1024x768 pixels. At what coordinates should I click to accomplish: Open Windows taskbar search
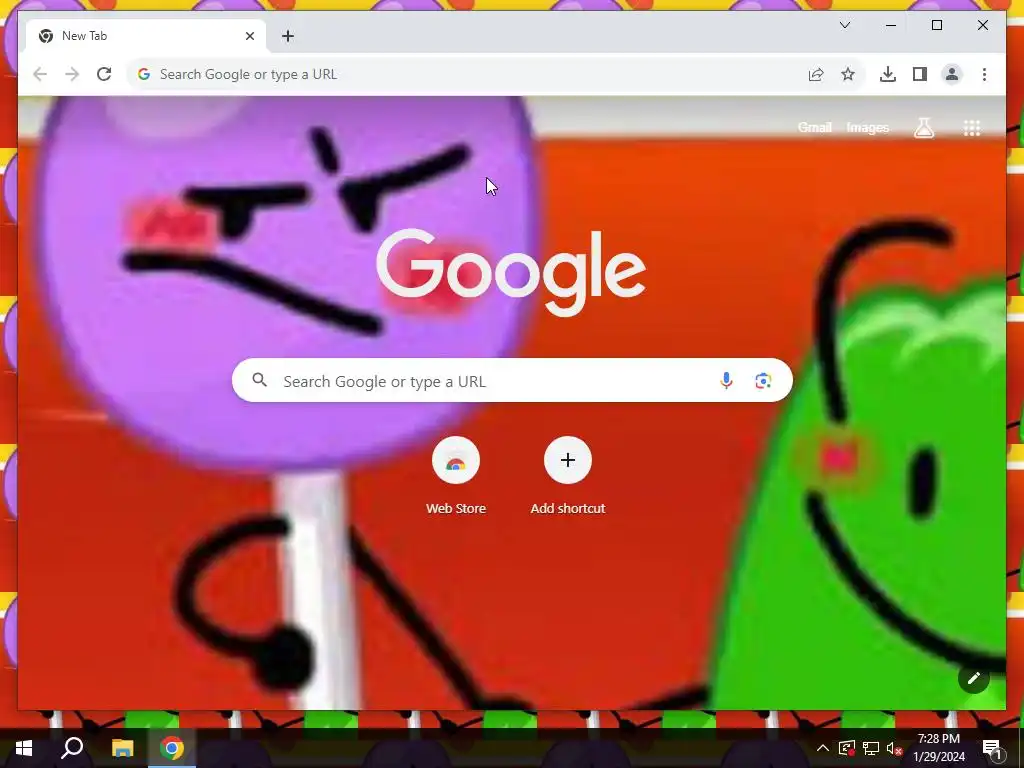(72, 748)
